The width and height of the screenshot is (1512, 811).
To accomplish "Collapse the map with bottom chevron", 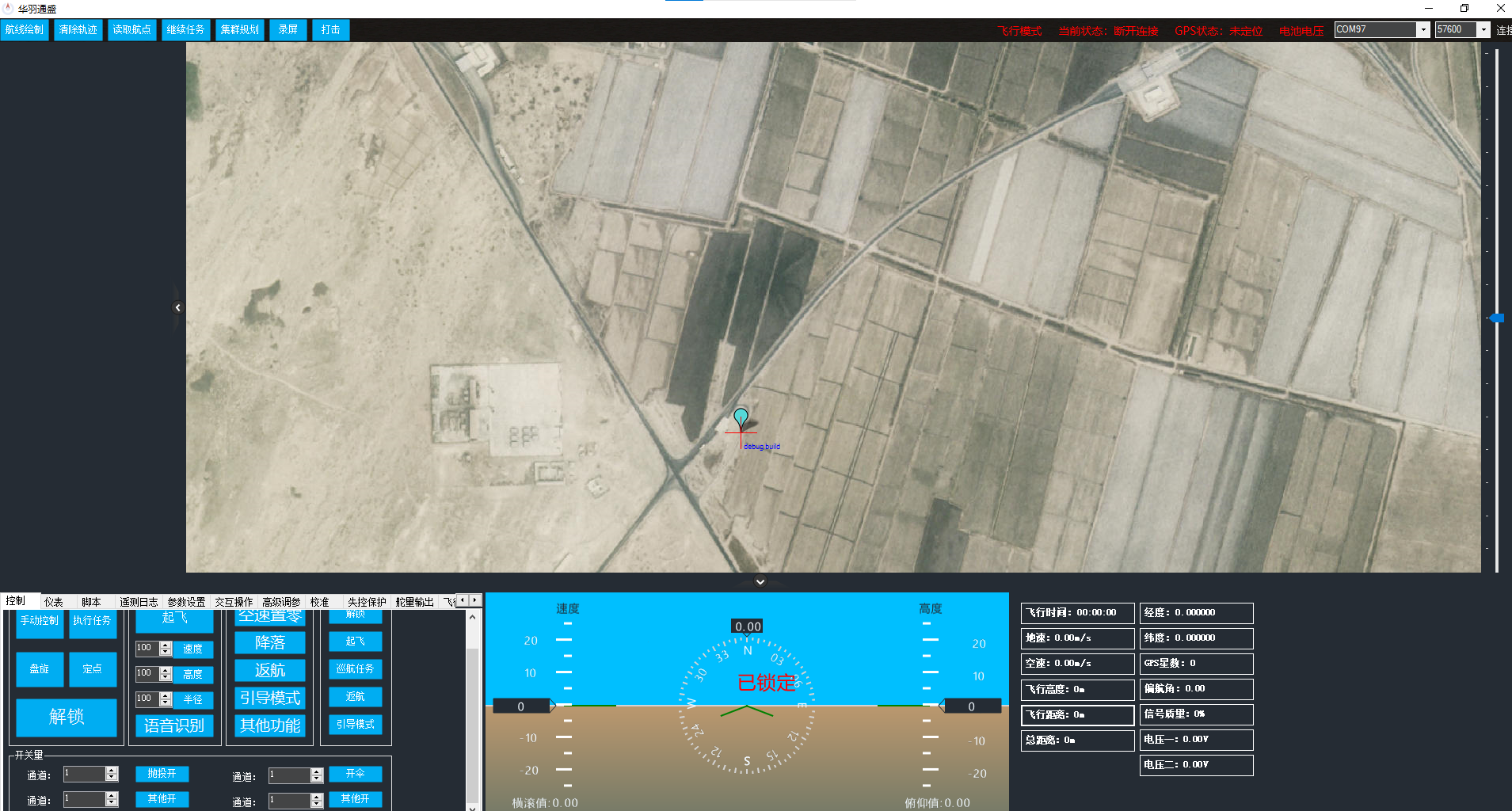I will (760, 582).
